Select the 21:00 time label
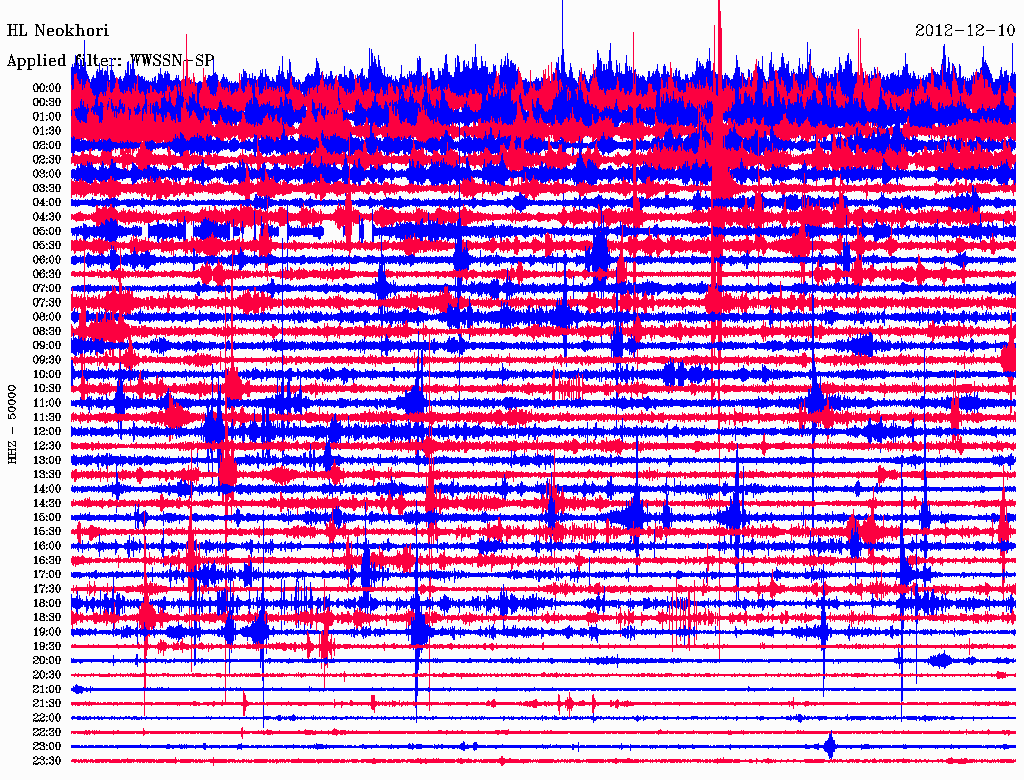The image size is (1024, 780). click(46, 689)
